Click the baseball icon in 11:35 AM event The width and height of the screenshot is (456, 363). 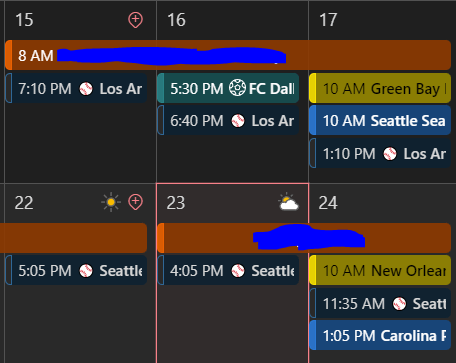click(399, 304)
